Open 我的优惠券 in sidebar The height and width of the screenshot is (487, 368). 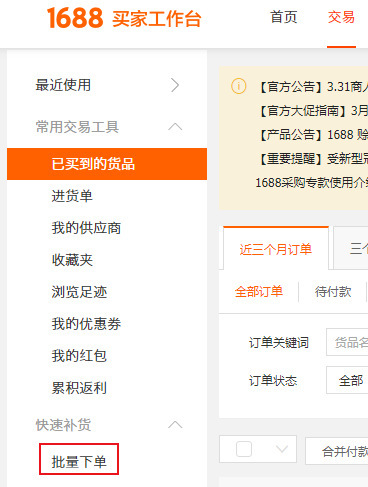click(86, 324)
